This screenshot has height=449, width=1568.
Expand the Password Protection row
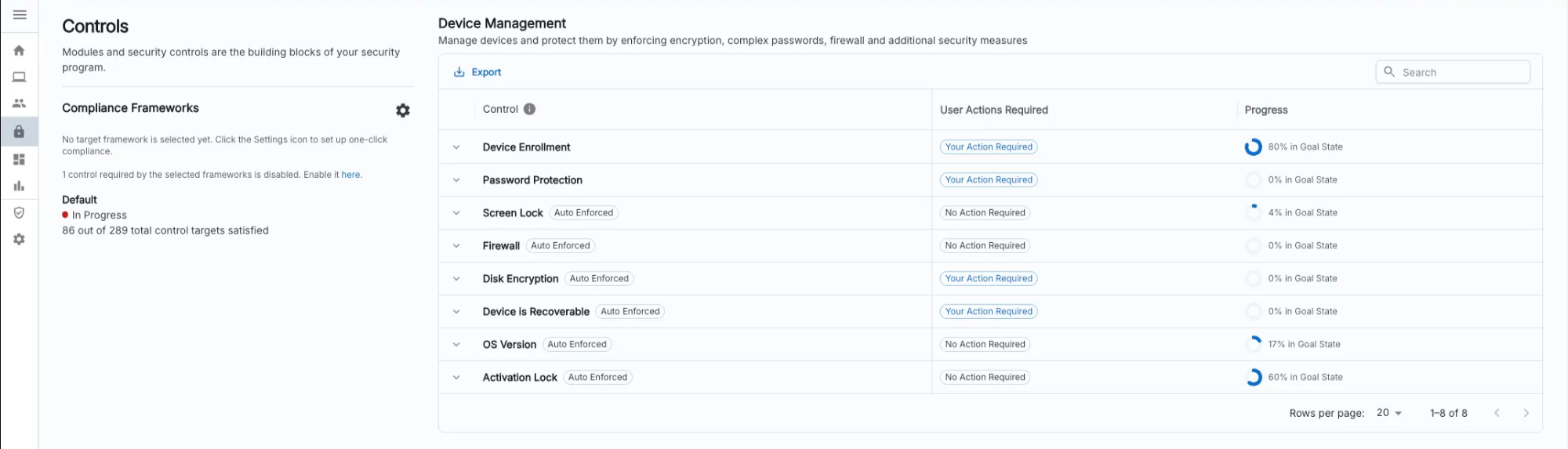456,180
